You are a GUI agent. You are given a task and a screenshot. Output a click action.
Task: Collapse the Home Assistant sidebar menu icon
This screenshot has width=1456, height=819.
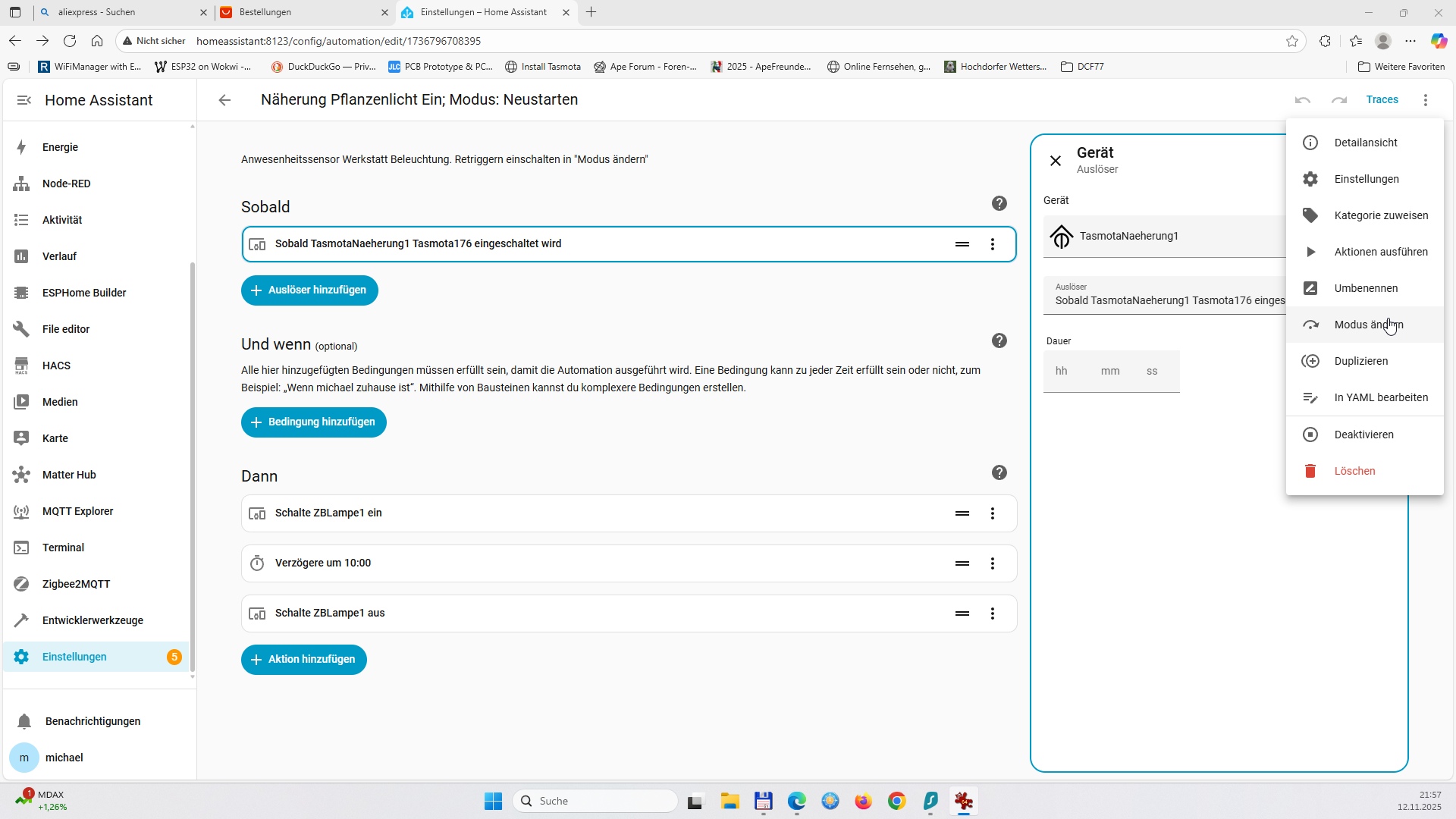24,100
